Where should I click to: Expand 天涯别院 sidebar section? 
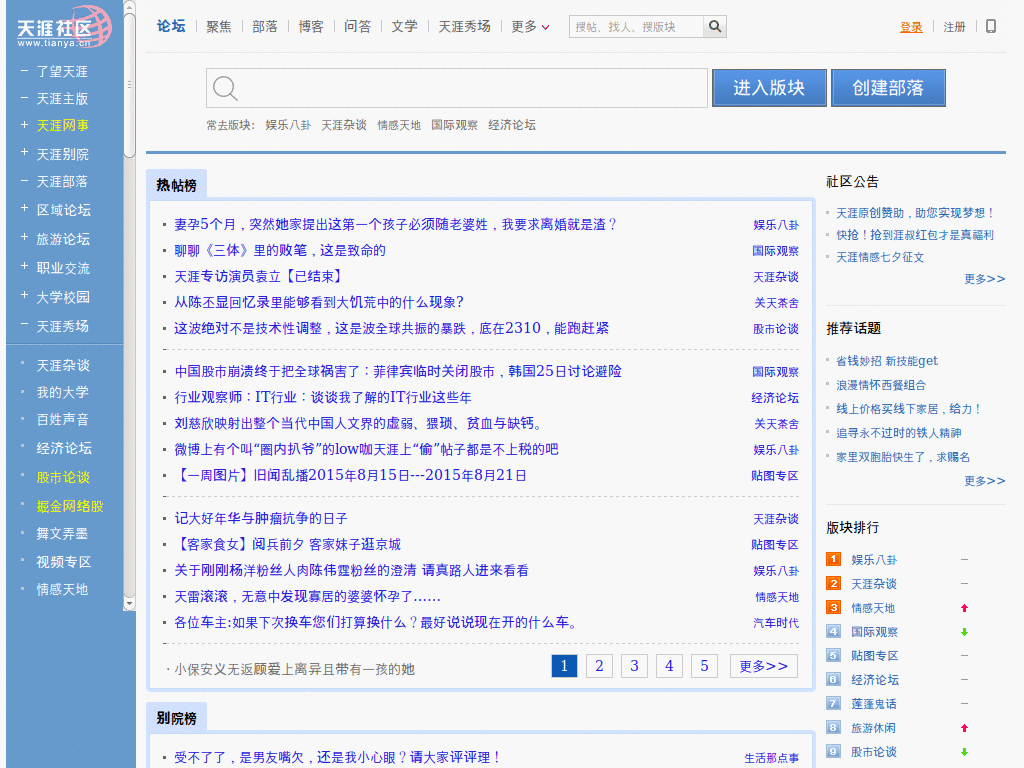tap(24, 152)
